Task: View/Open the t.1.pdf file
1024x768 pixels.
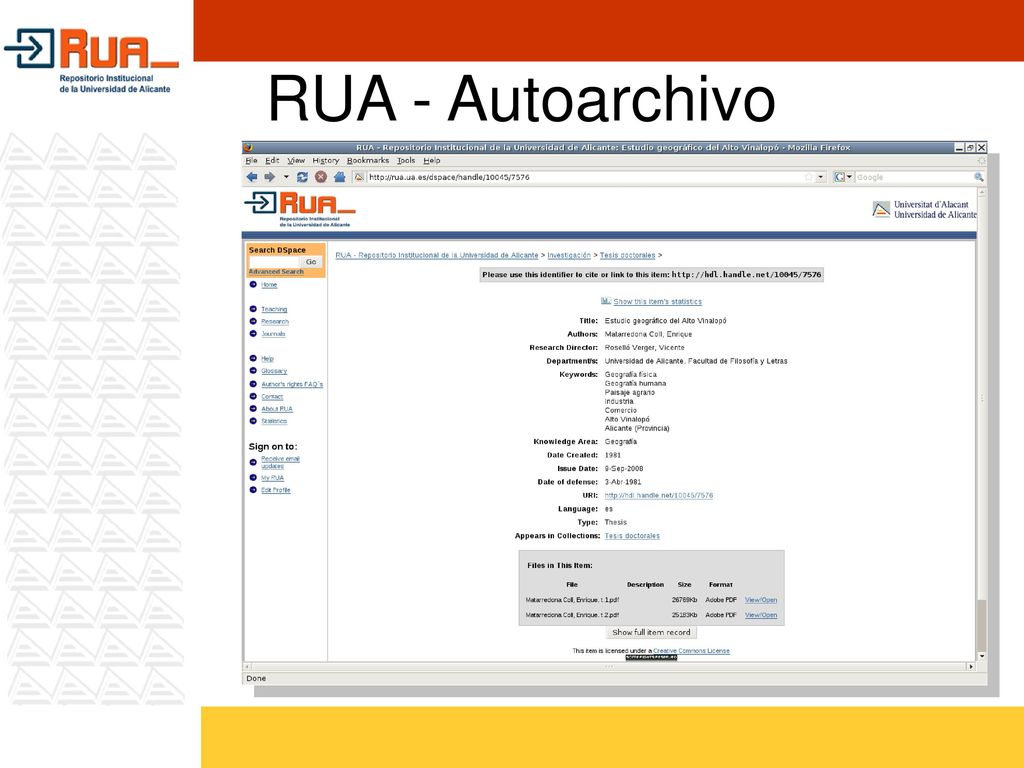Action: (761, 600)
